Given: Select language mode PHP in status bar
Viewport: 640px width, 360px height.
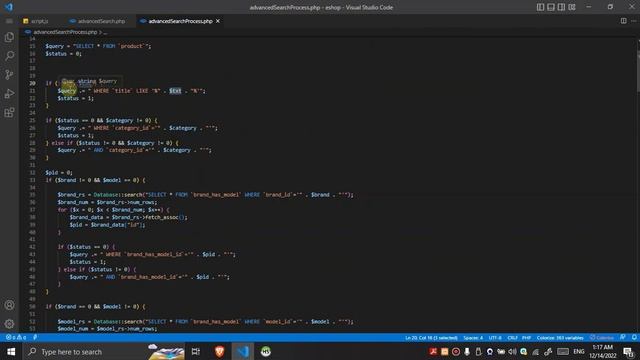Looking at the screenshot, I should pos(527,338).
